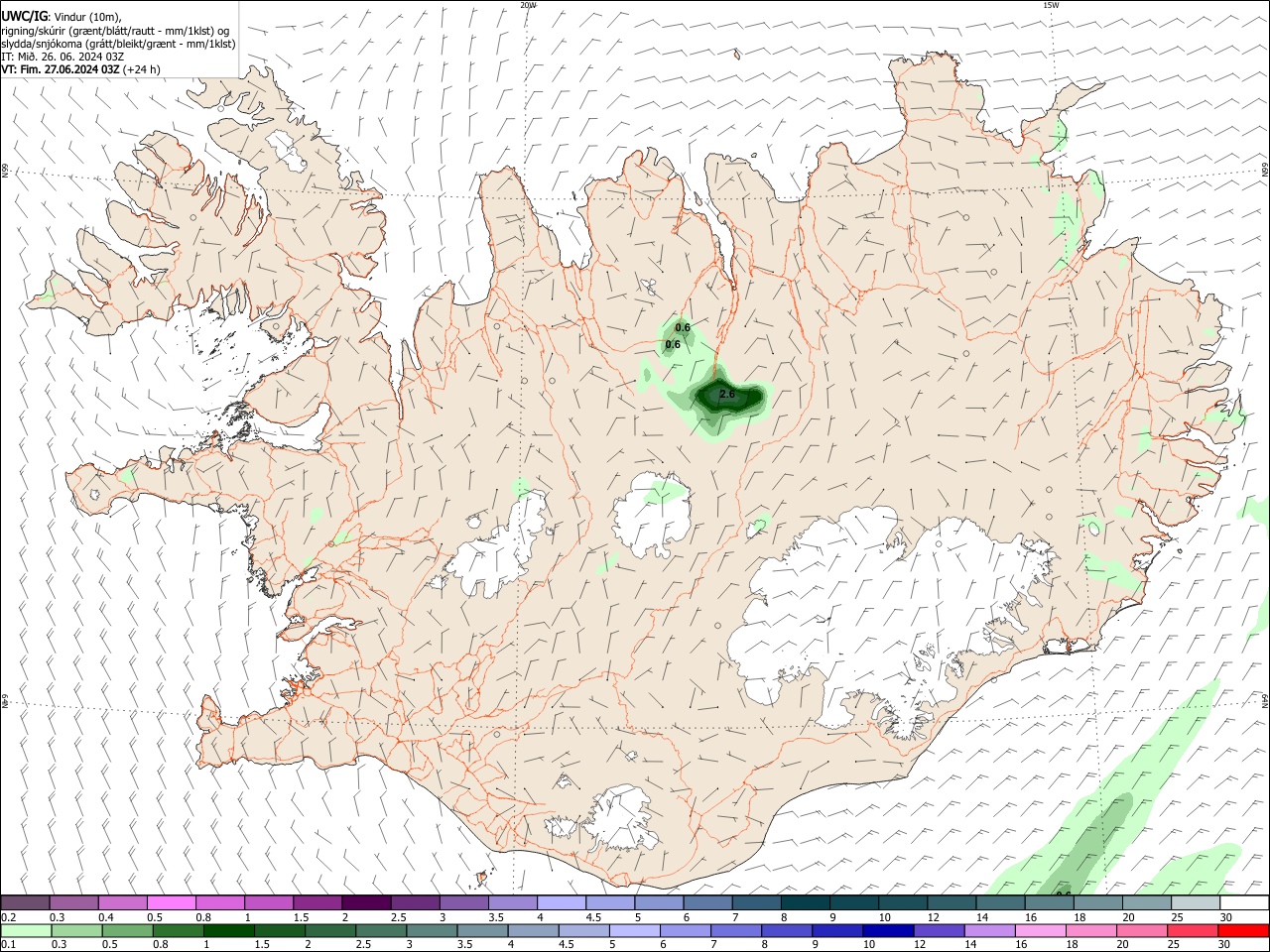Pick the darkest purple swatch at 2 in upper scale
Screen dimensions: 1270x952
point(365,902)
